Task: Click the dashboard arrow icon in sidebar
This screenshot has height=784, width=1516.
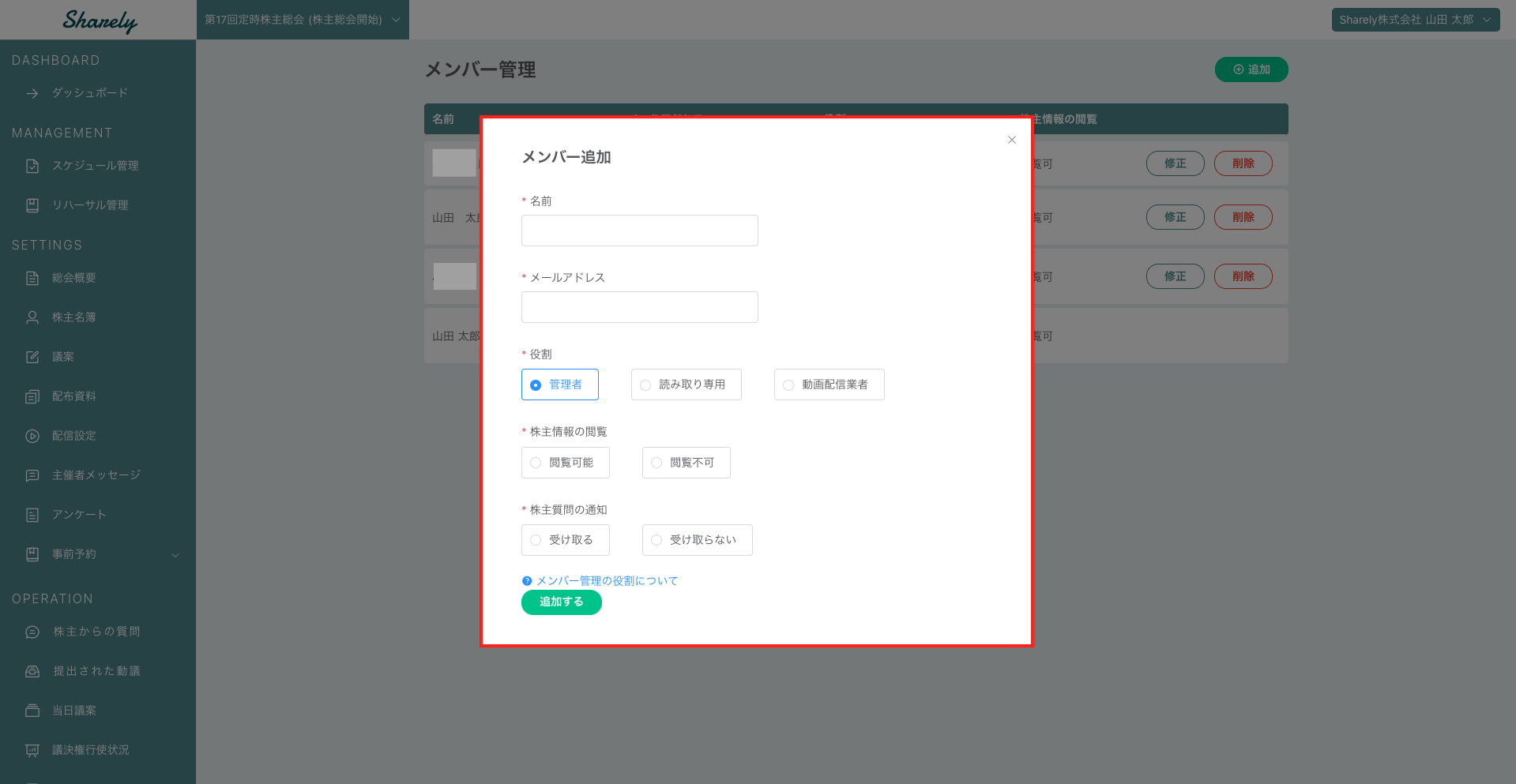Action: pyautogui.click(x=32, y=93)
